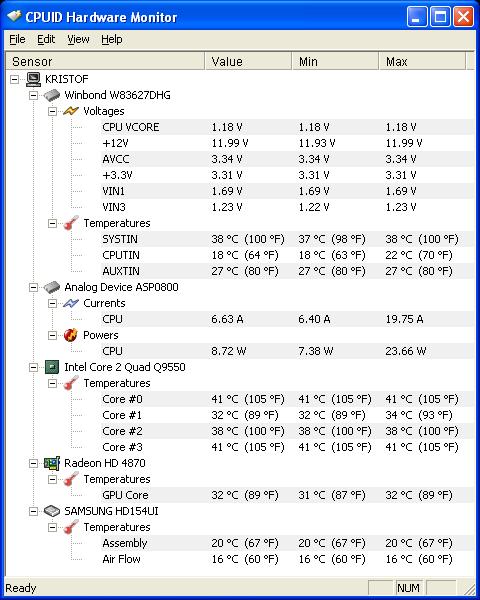The height and width of the screenshot is (600, 480).
Task: Click the Powers flame icon
Action: 71,335
